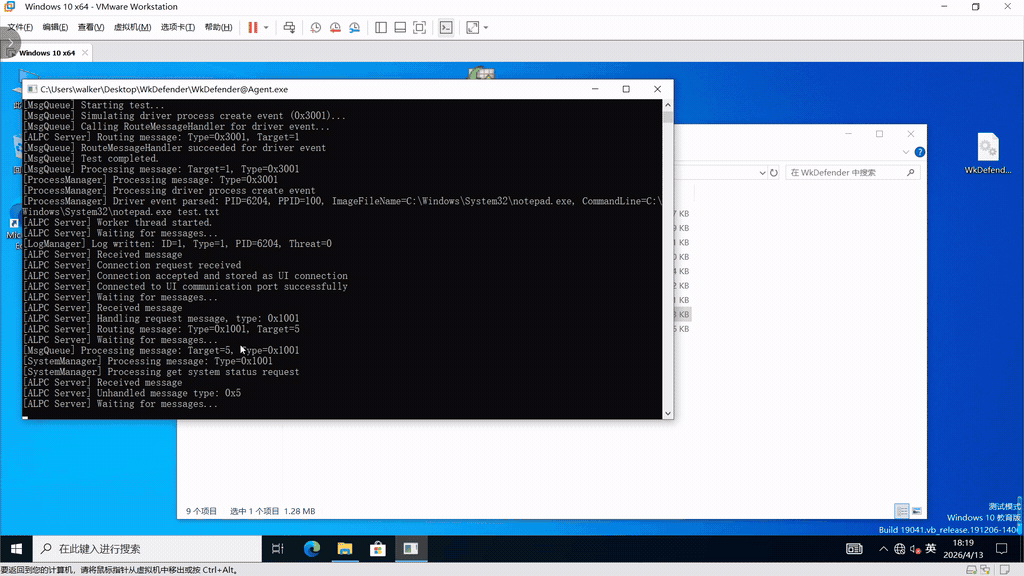Close the Agent.exe console window
Screen dimensions: 1024x576
pos(658,89)
